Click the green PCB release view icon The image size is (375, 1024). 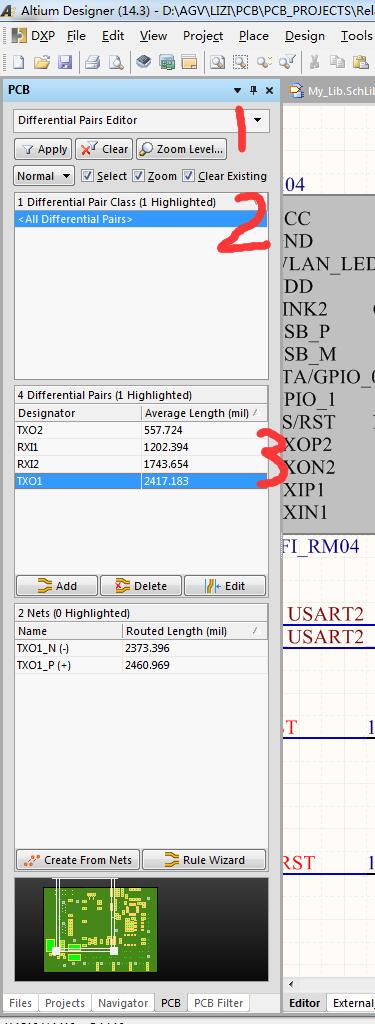click(x=167, y=63)
